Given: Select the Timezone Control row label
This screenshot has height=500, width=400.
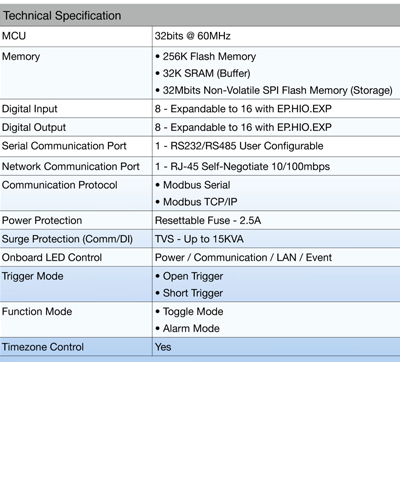Looking at the screenshot, I should point(43,347).
